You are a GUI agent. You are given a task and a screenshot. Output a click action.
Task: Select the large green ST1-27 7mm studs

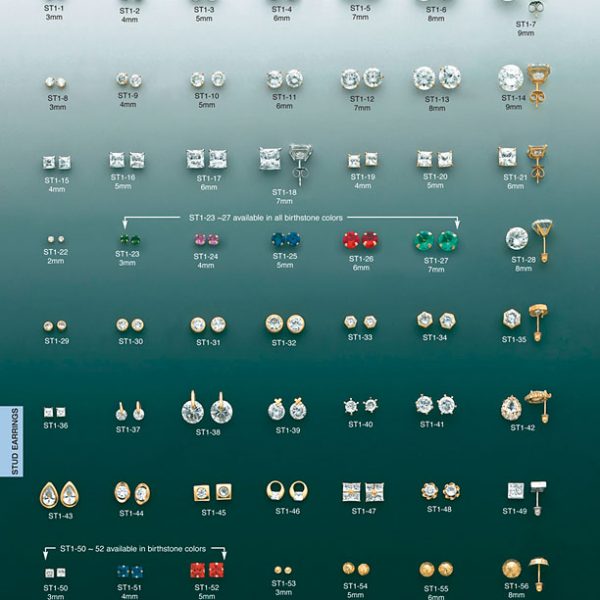[x=436, y=241]
